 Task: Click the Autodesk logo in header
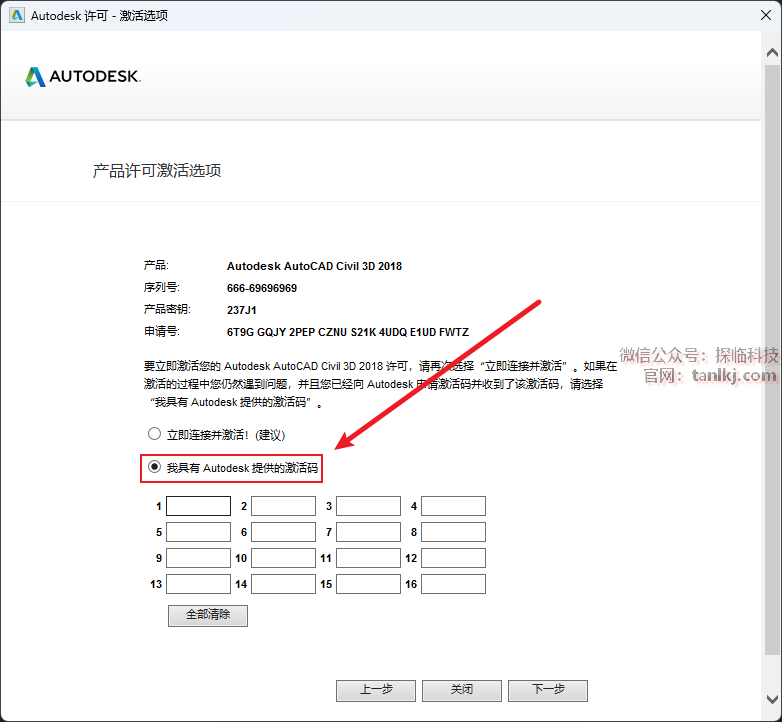point(83,76)
